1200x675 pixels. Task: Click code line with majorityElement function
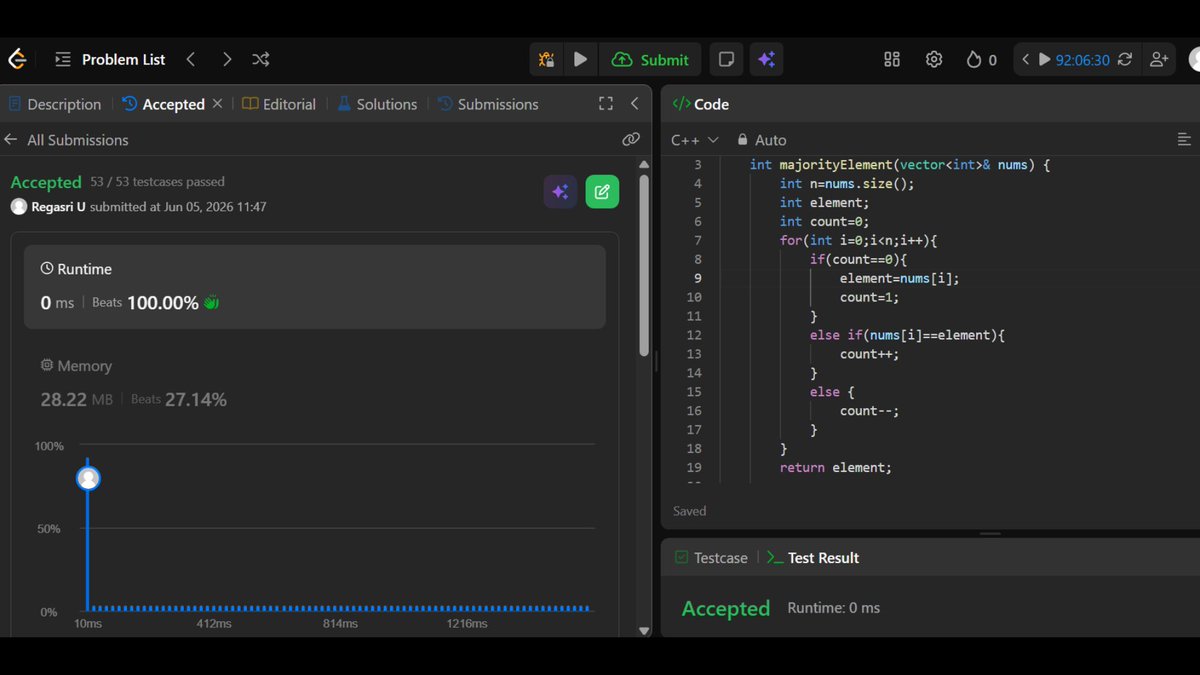(x=900, y=165)
